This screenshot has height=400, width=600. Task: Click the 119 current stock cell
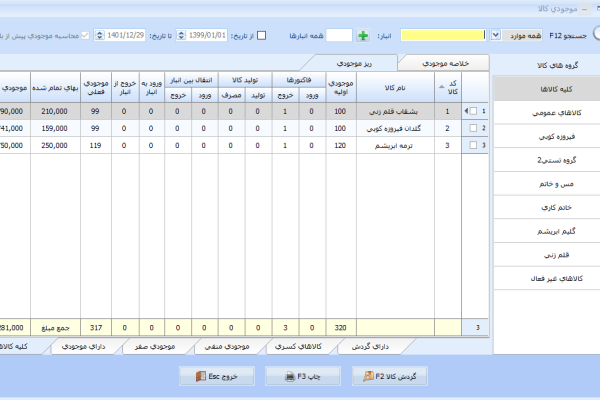(x=95, y=146)
